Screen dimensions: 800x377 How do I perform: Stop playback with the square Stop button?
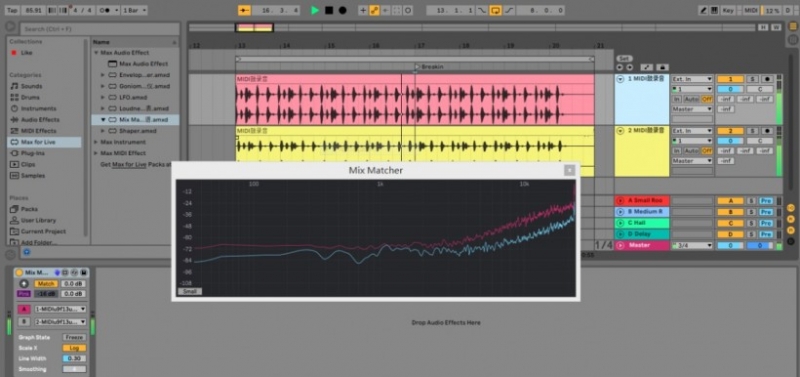329,10
